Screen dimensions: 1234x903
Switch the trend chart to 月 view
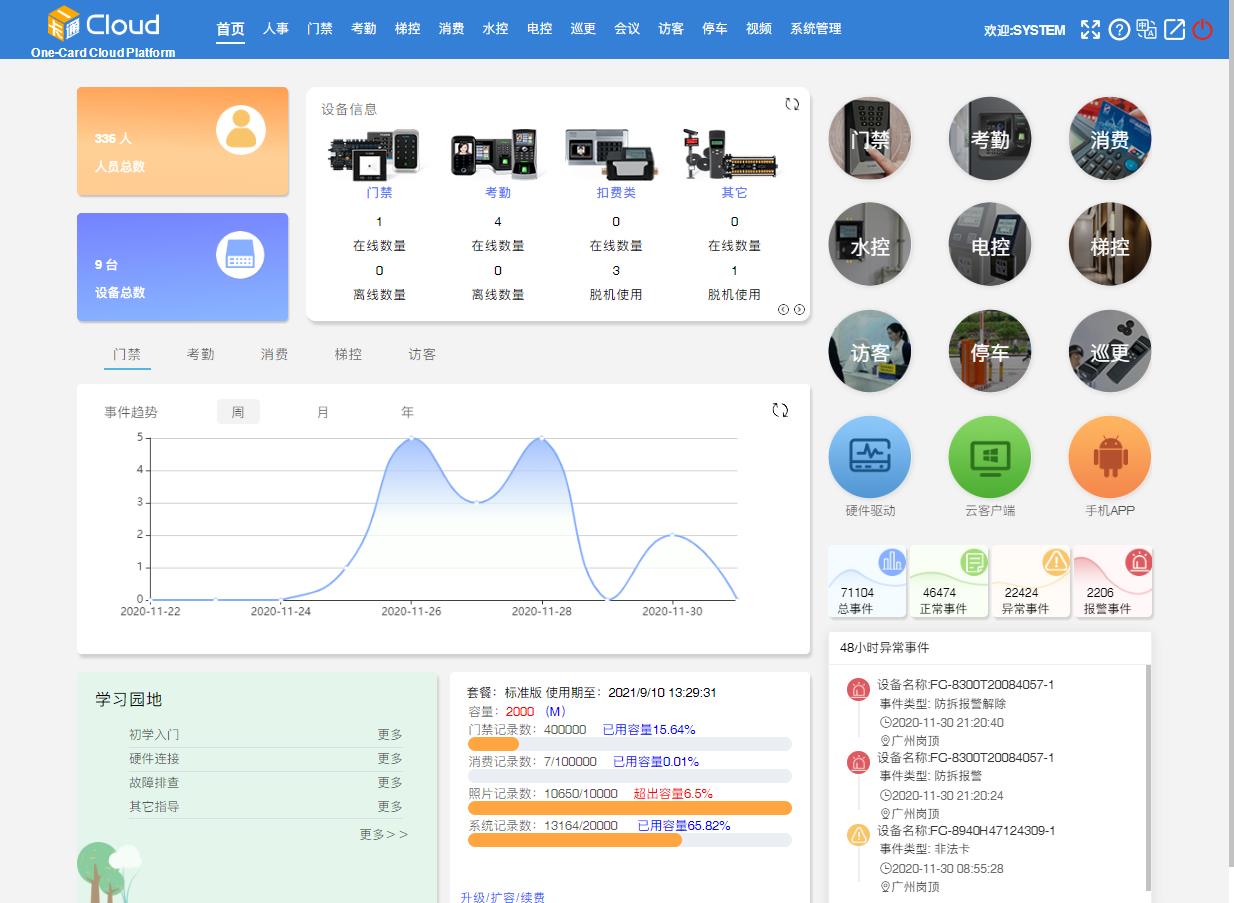323,411
